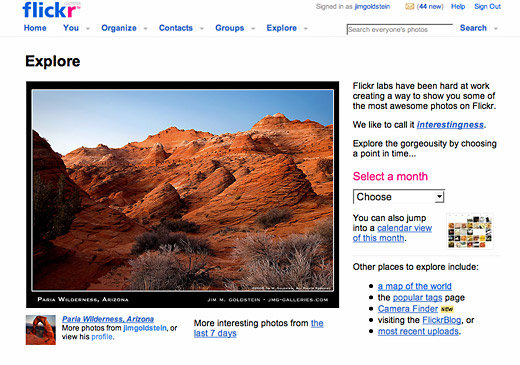
Task: Open the calendar view of this month link
Action: [392, 233]
